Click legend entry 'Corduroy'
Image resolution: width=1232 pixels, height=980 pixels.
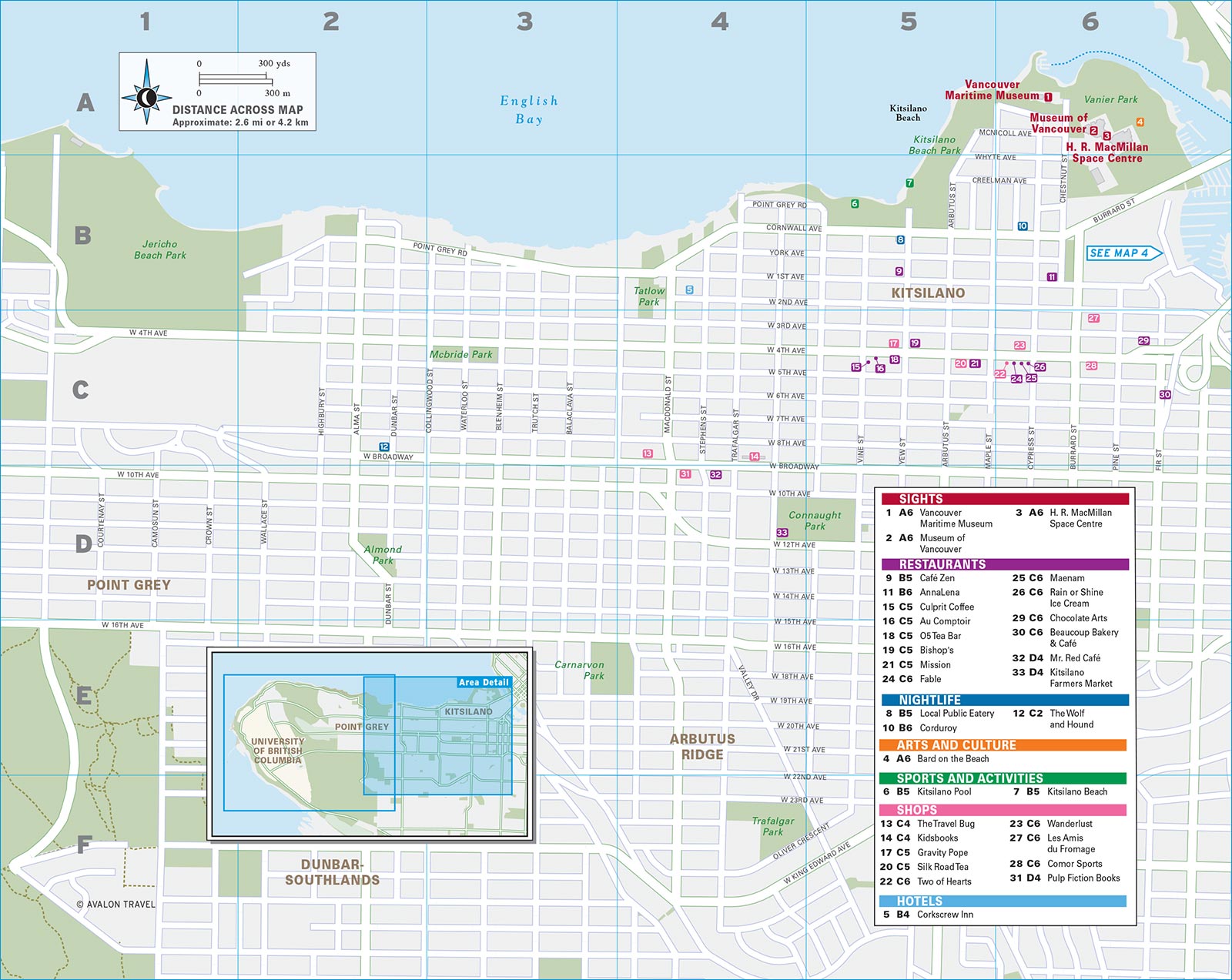coord(938,728)
